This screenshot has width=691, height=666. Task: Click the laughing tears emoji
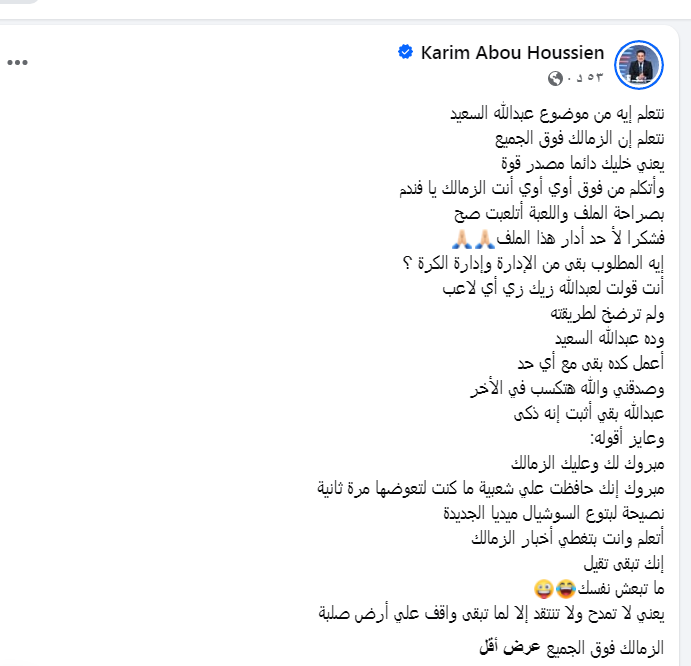point(566,589)
